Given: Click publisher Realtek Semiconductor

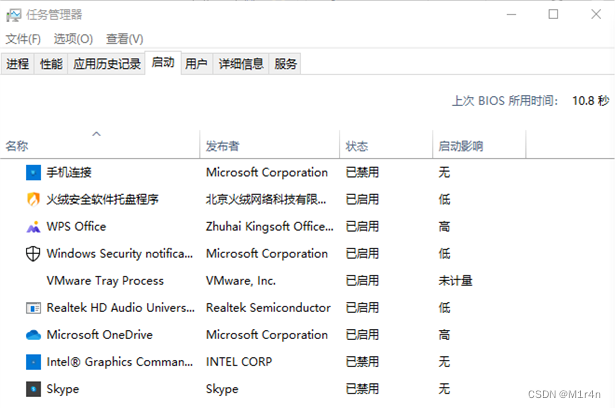Looking at the screenshot, I should pos(268,308).
